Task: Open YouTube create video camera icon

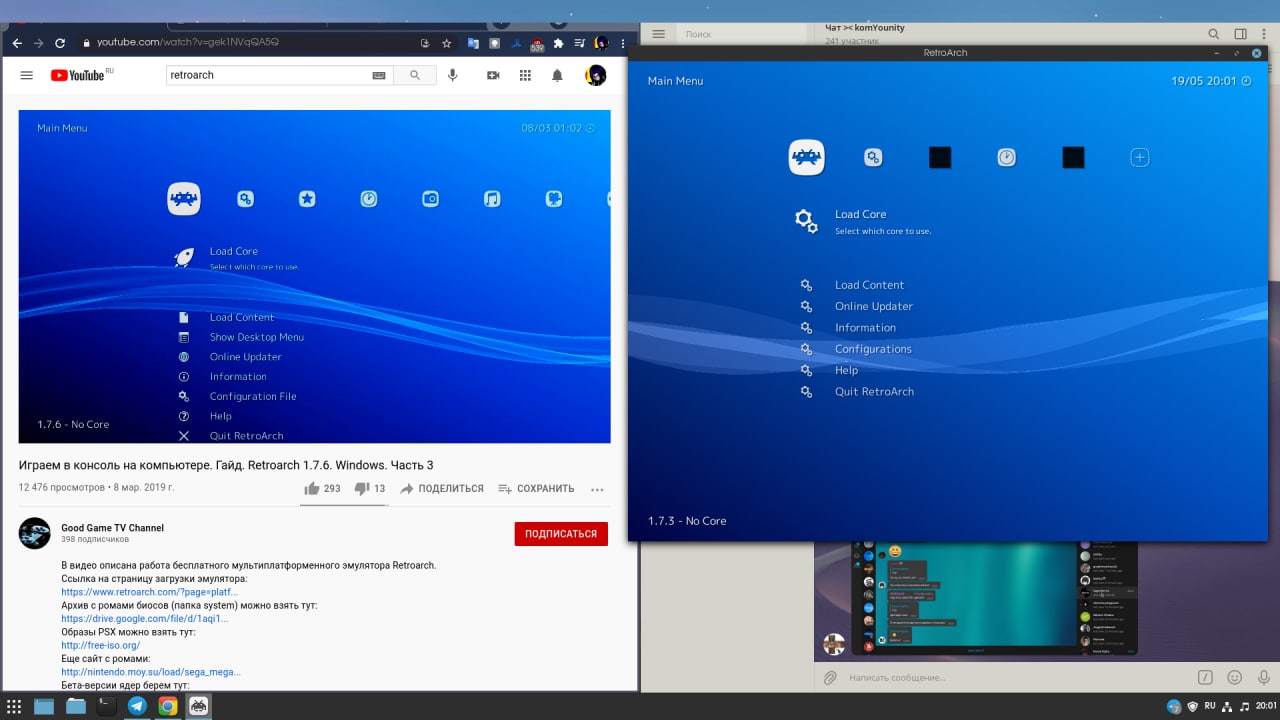Action: tap(493, 75)
